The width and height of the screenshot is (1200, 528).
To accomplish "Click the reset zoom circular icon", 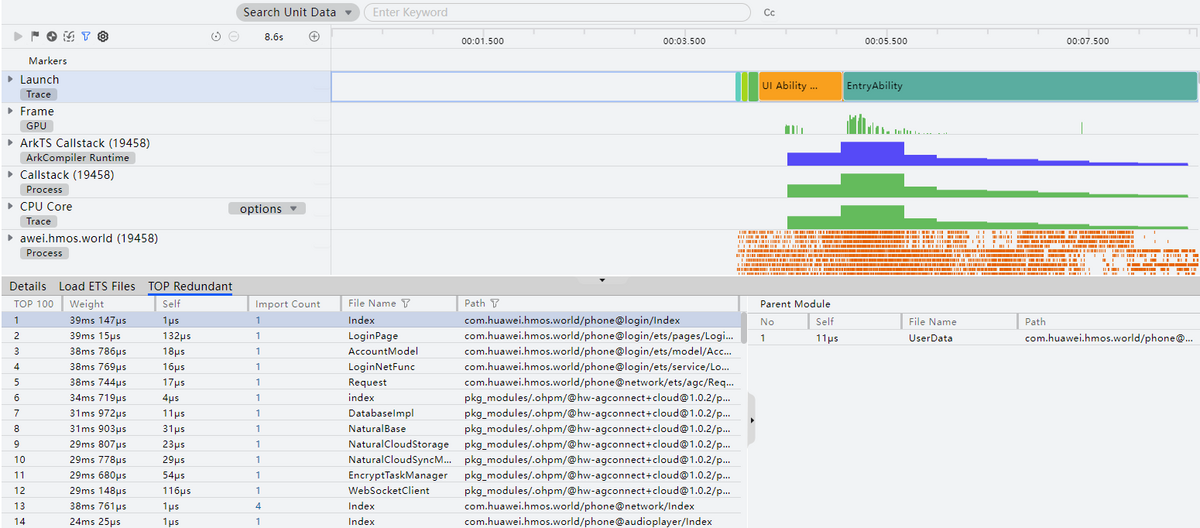I will pyautogui.click(x=216, y=37).
